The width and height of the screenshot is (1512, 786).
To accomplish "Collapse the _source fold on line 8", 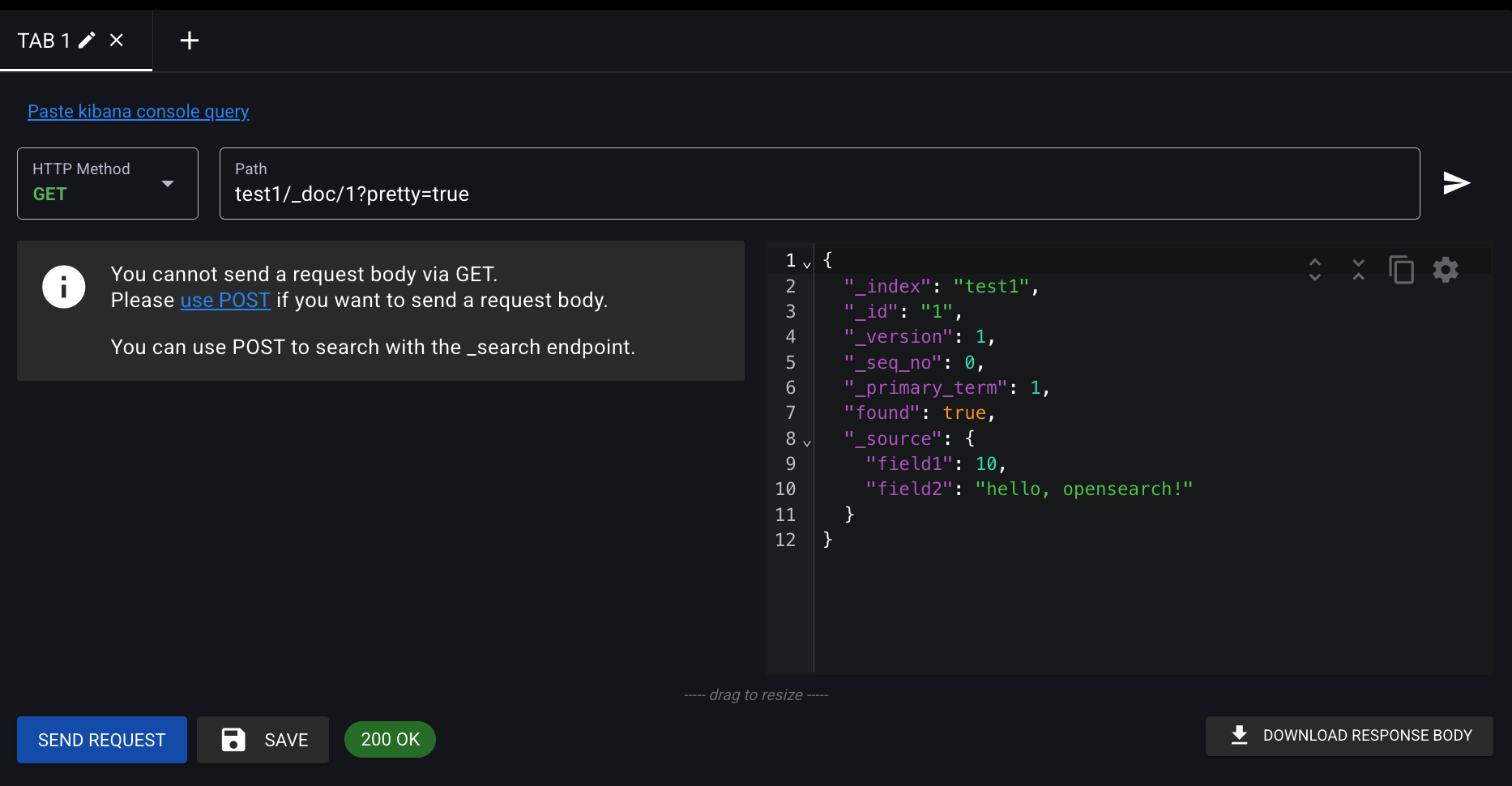I will coord(807,442).
